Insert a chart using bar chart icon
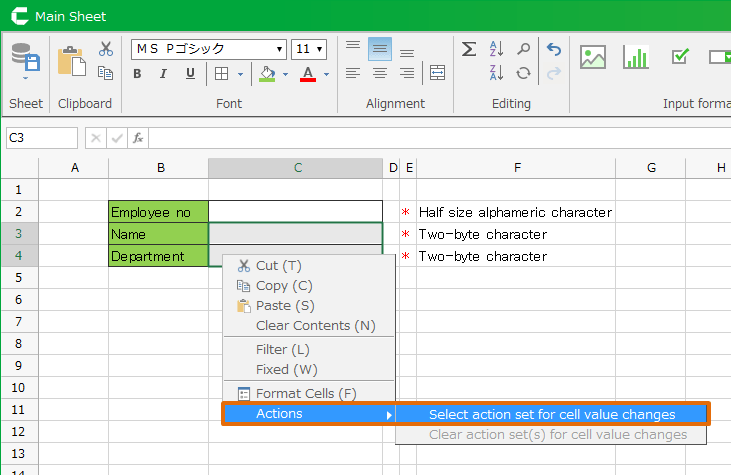Image resolution: width=731 pixels, height=475 pixels. coord(636,57)
